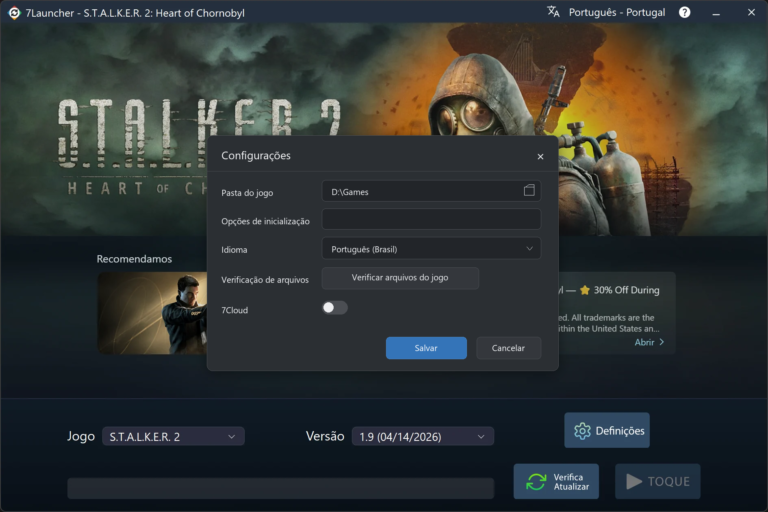Click Verificar arquivos do jogo button

tap(400, 278)
